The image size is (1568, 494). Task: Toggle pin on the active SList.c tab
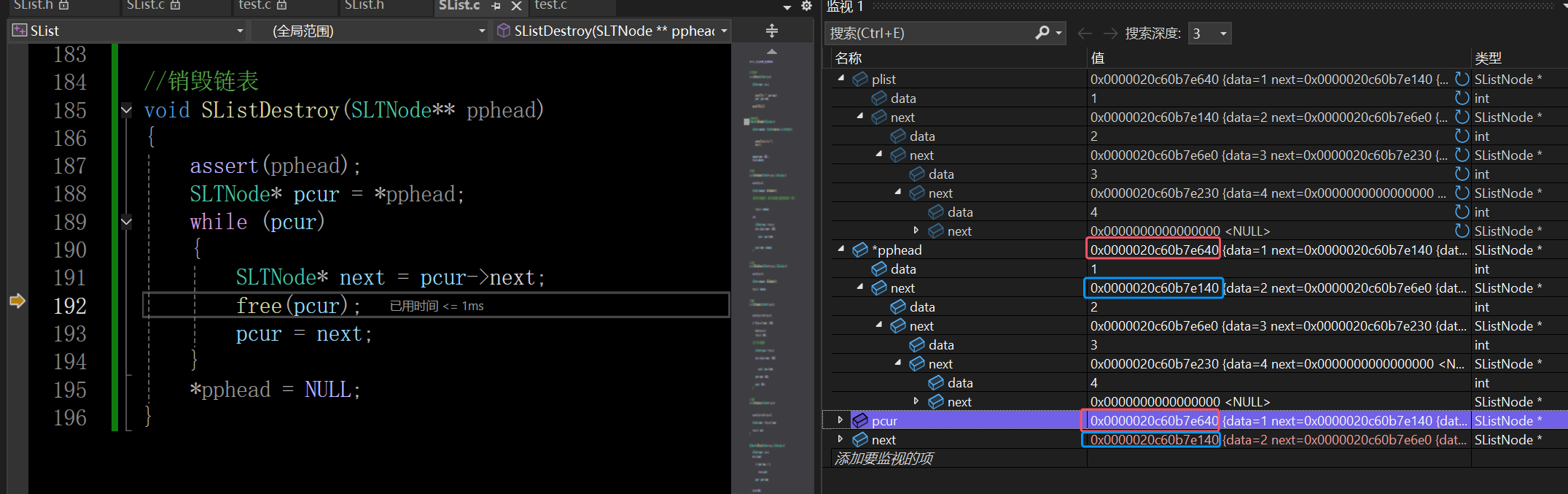click(x=496, y=6)
